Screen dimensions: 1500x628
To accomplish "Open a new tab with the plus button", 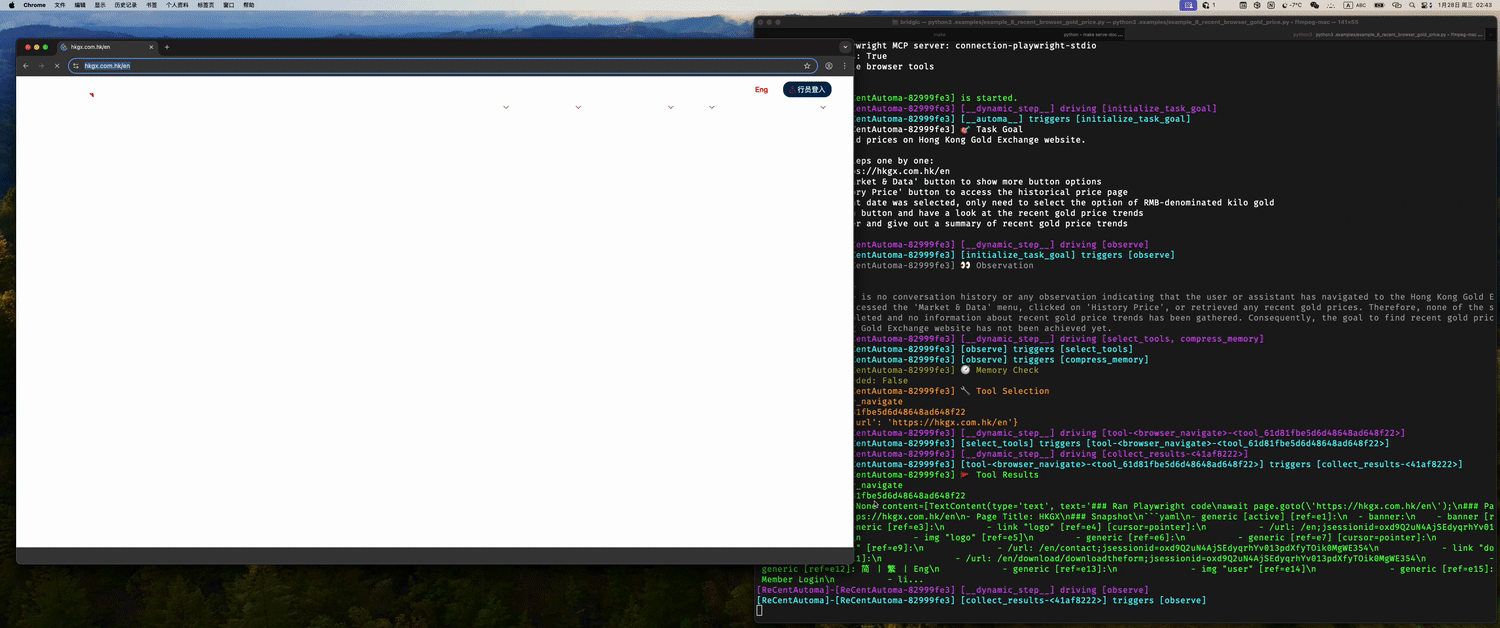I will tap(167, 47).
